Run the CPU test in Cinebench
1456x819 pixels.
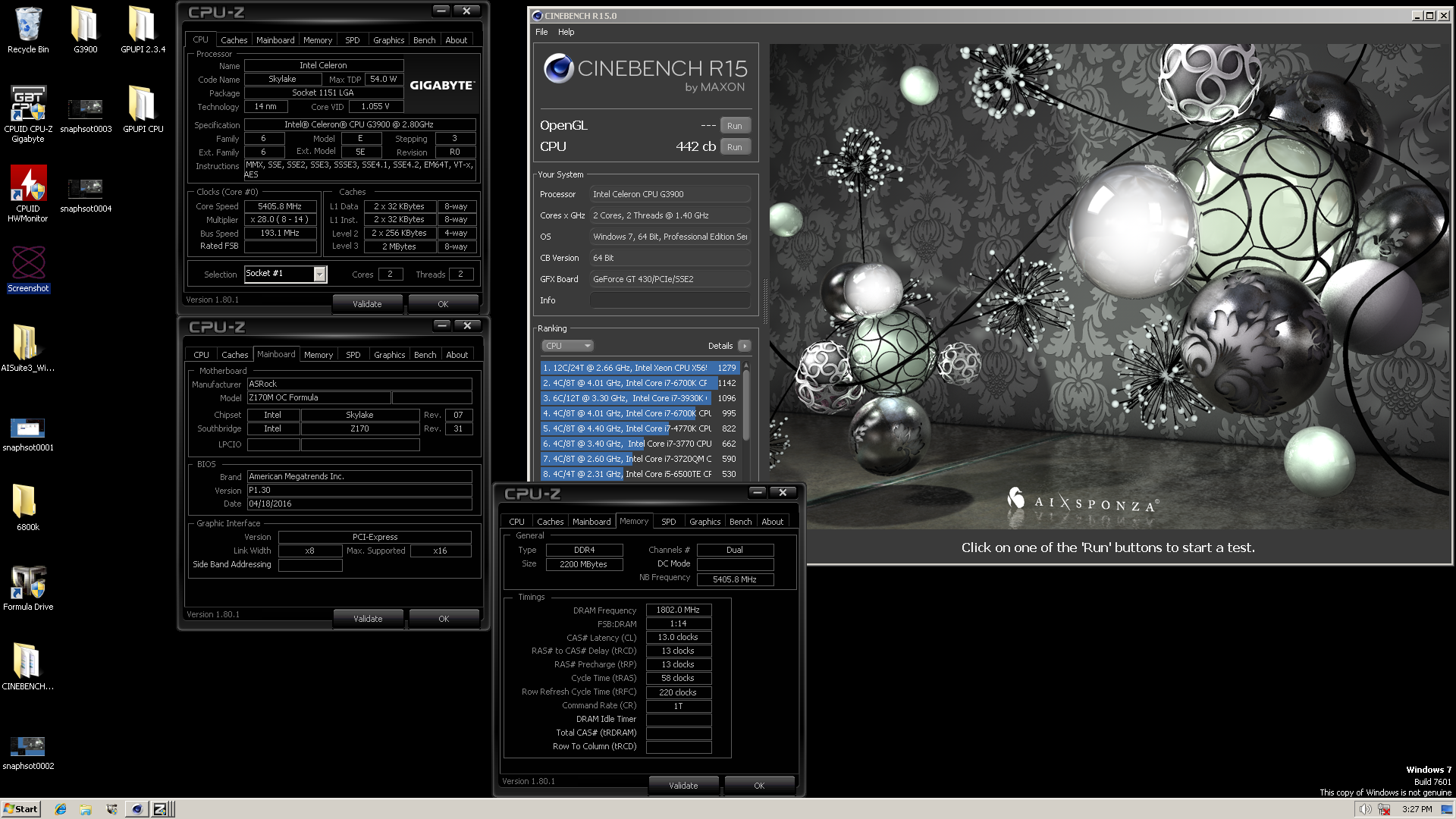(735, 147)
